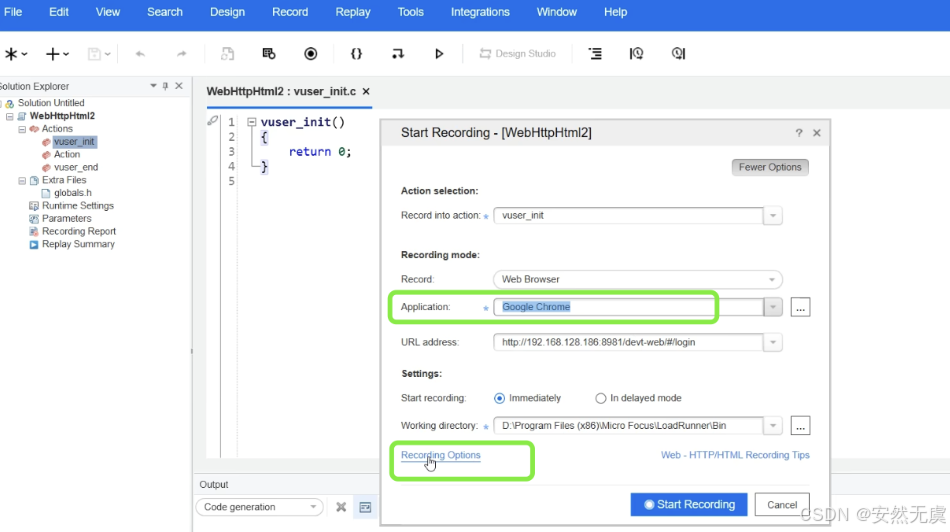Open Runtime Settings in Solution Explorer
This screenshot has width=950, height=532.
pos(78,206)
